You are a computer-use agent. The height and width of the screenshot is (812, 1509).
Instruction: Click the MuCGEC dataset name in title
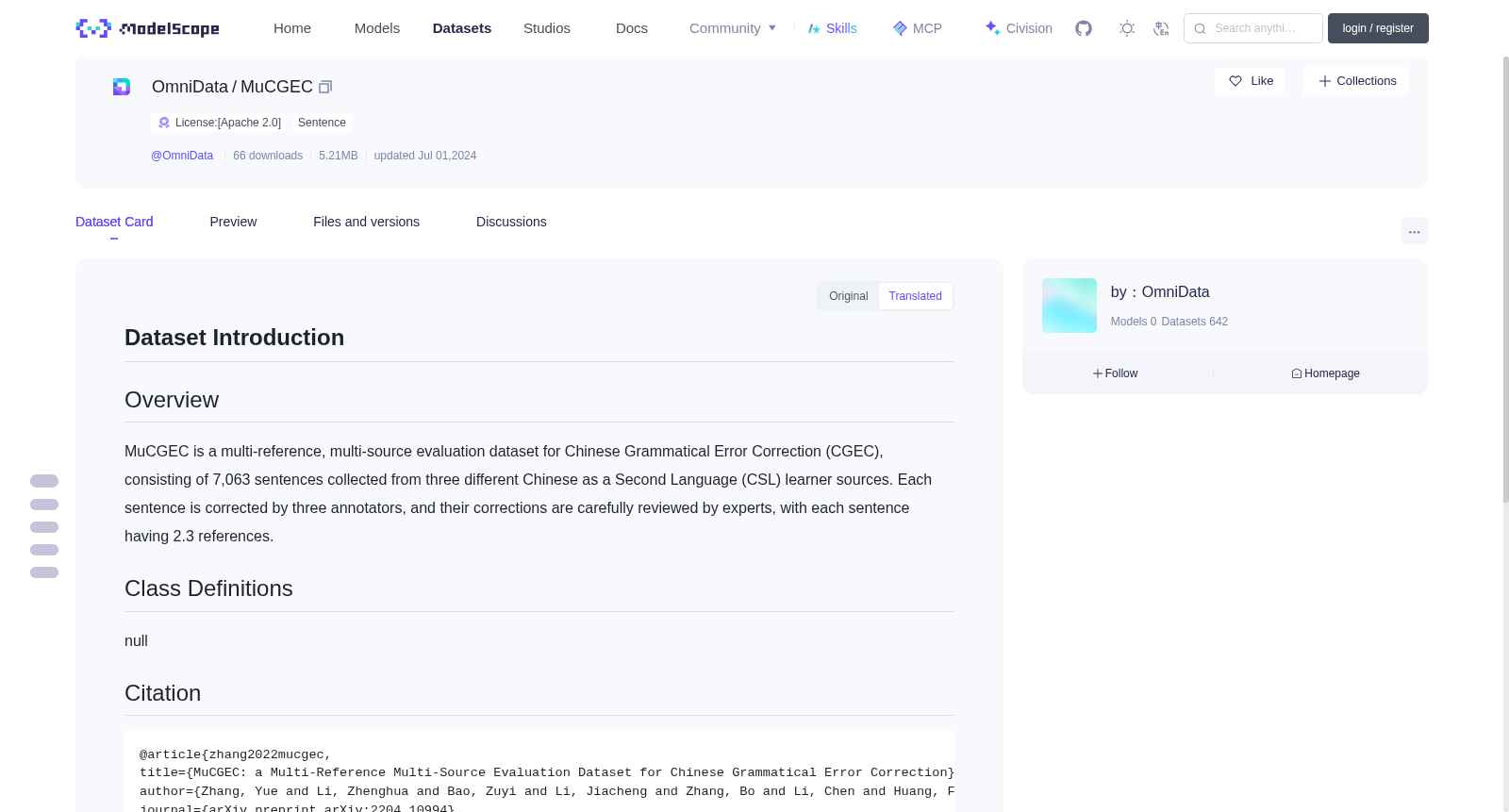coord(276,87)
